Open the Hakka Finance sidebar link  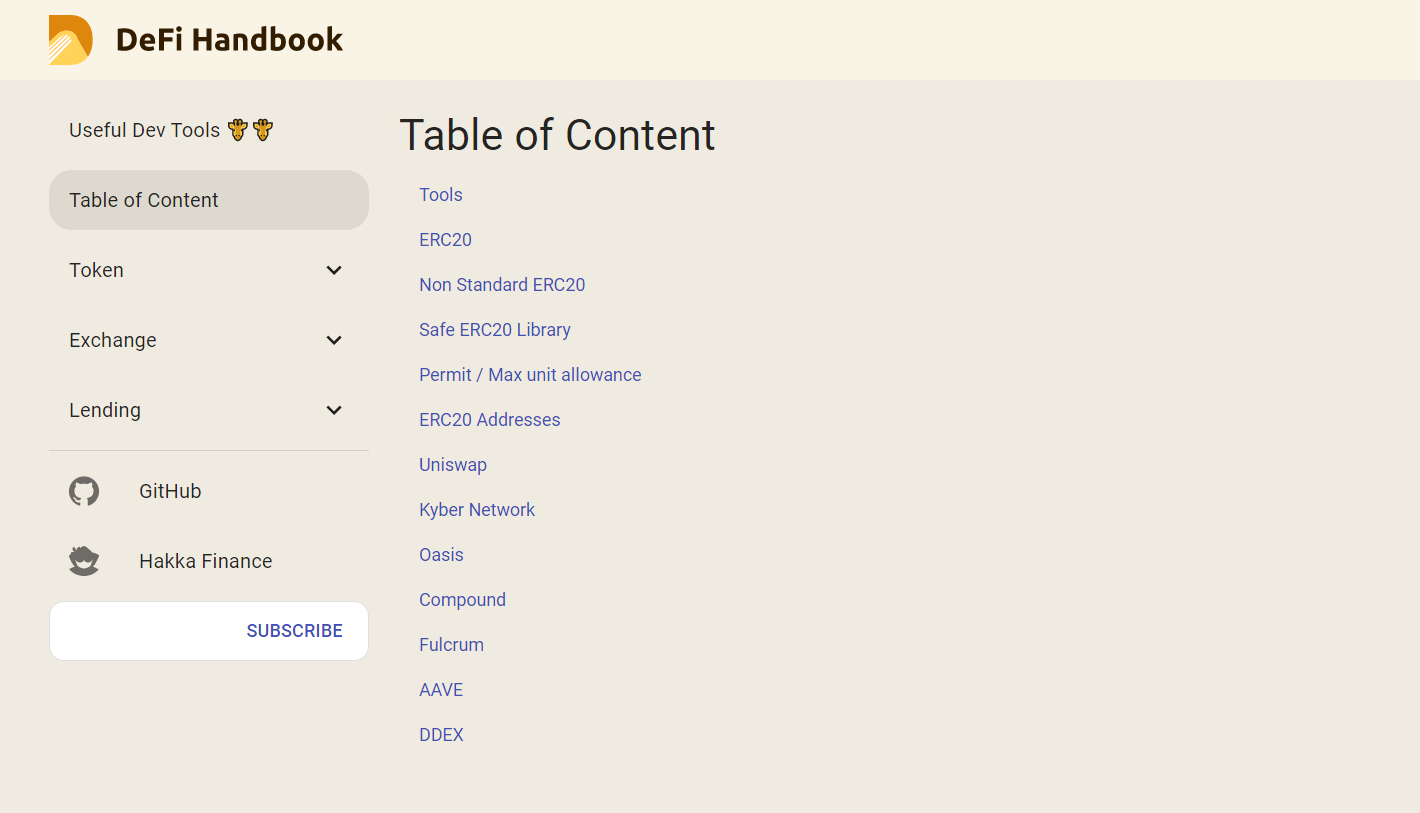[x=209, y=561]
